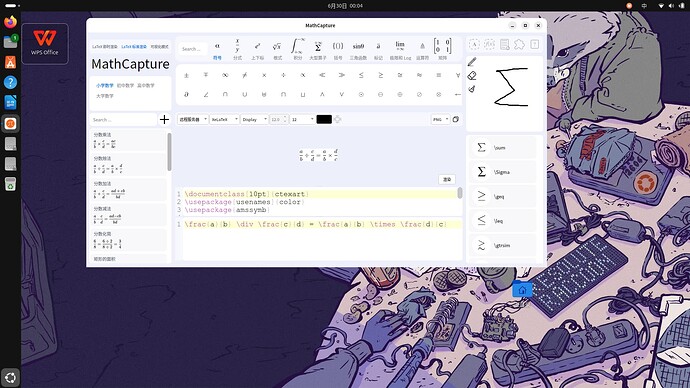Open the puzzle-piece plugin icon
This screenshot has width=690, height=388.
pos(519,44)
